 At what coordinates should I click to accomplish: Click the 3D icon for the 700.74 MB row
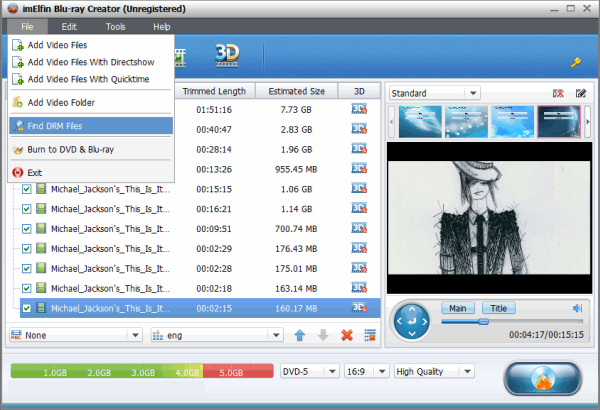coord(359,229)
